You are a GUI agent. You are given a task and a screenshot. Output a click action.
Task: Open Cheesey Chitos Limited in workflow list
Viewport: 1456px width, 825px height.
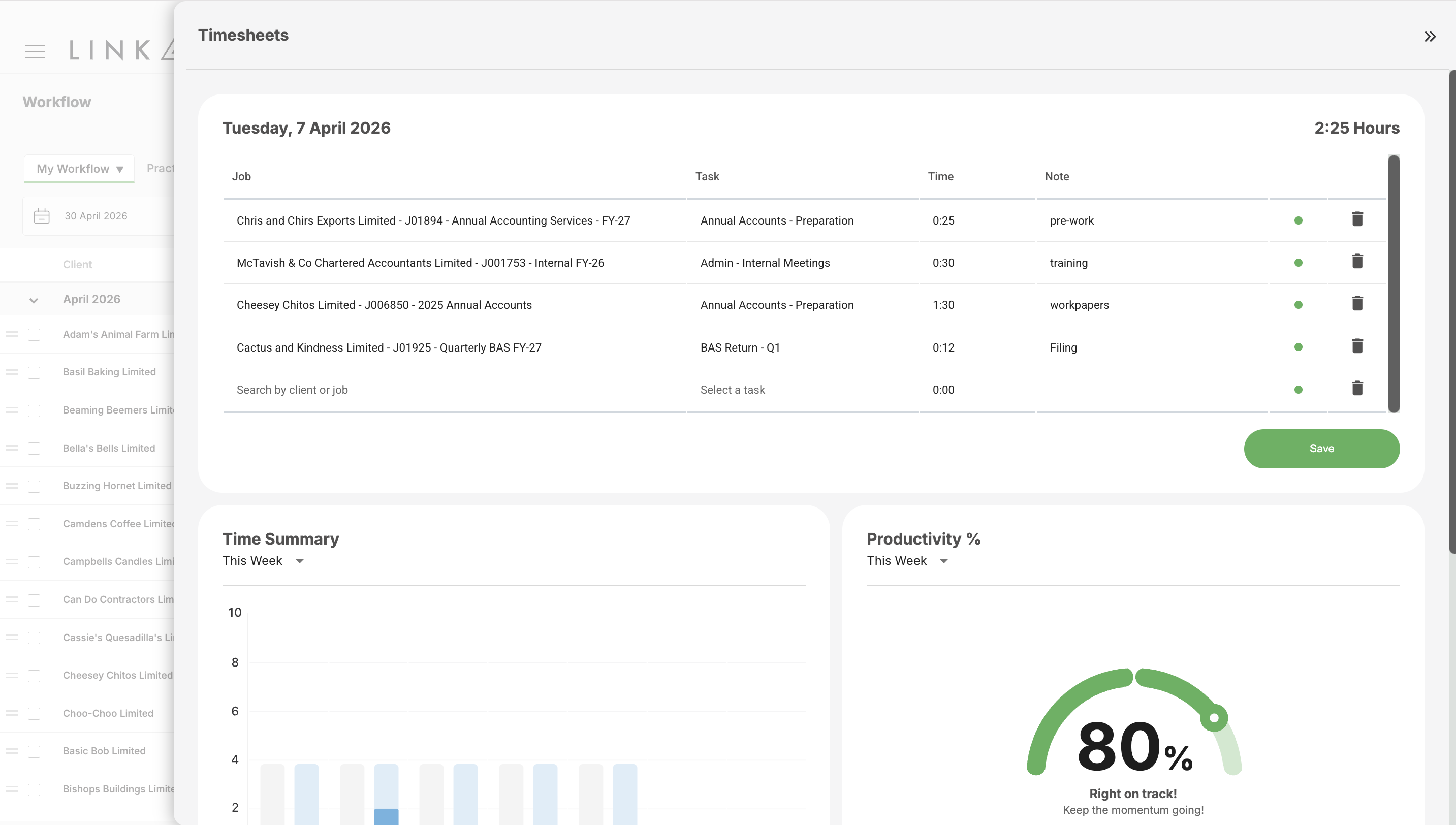118,676
